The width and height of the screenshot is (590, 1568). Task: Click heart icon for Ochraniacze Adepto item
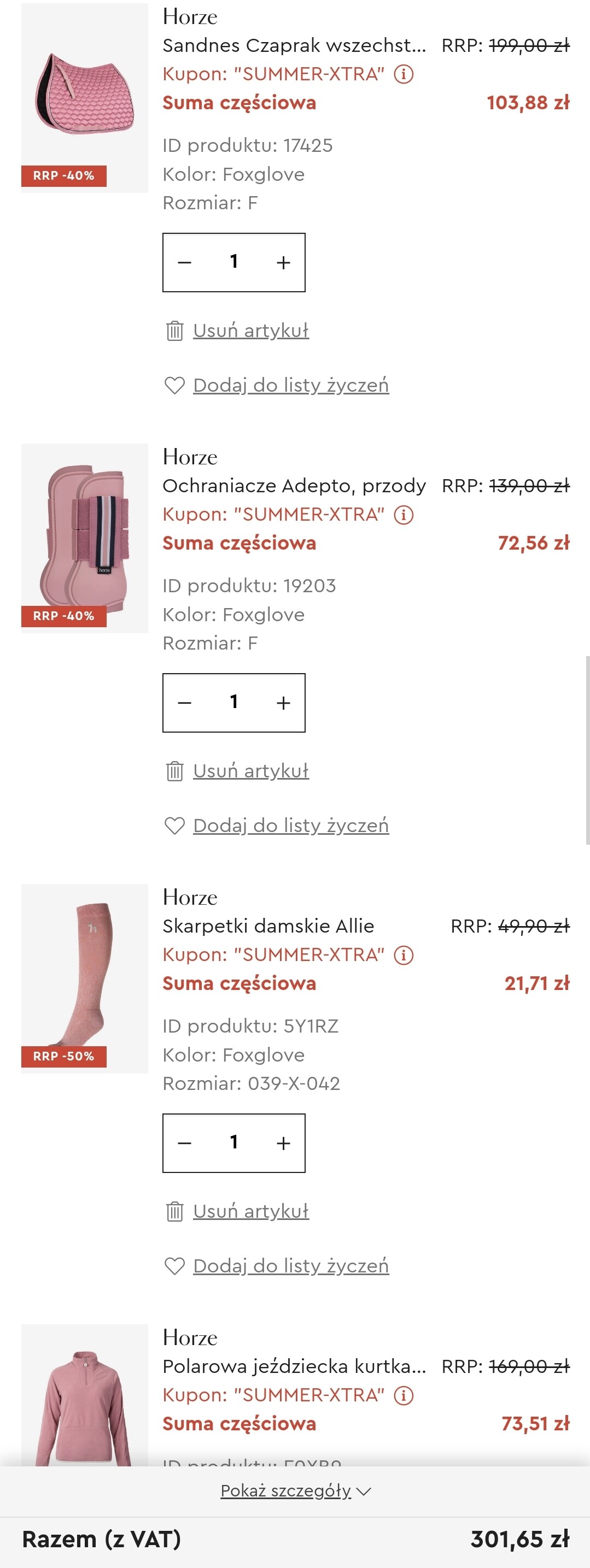coord(174,826)
